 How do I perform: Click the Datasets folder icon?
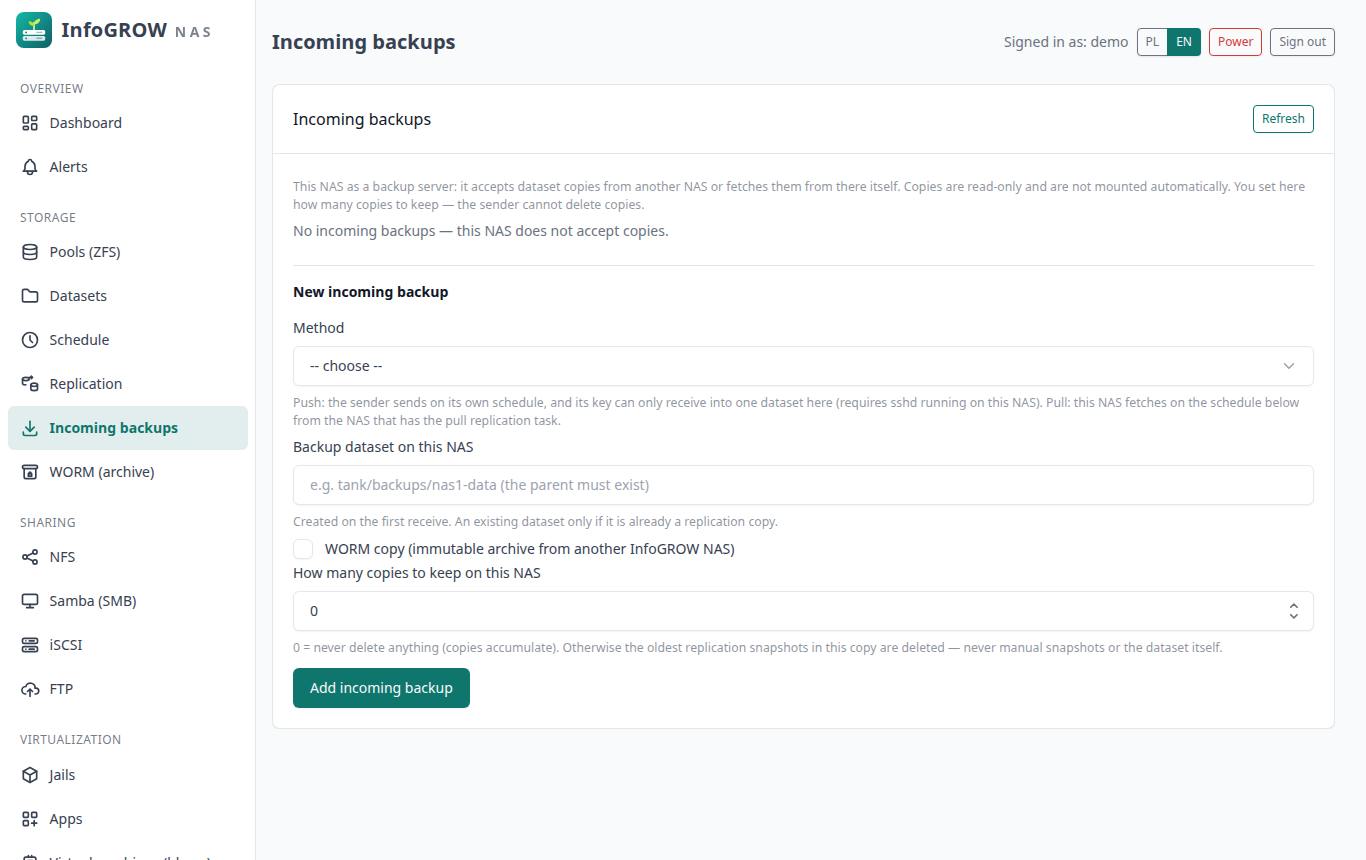[x=30, y=296]
